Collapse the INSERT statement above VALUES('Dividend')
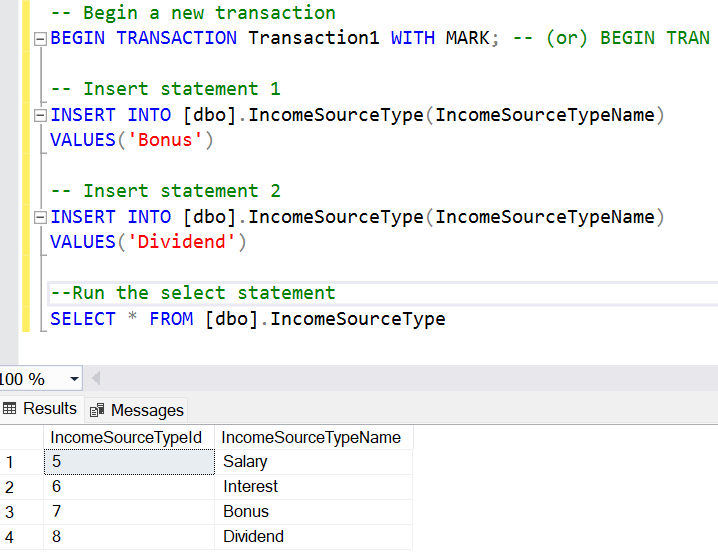This screenshot has height=560, width=718. 40,218
